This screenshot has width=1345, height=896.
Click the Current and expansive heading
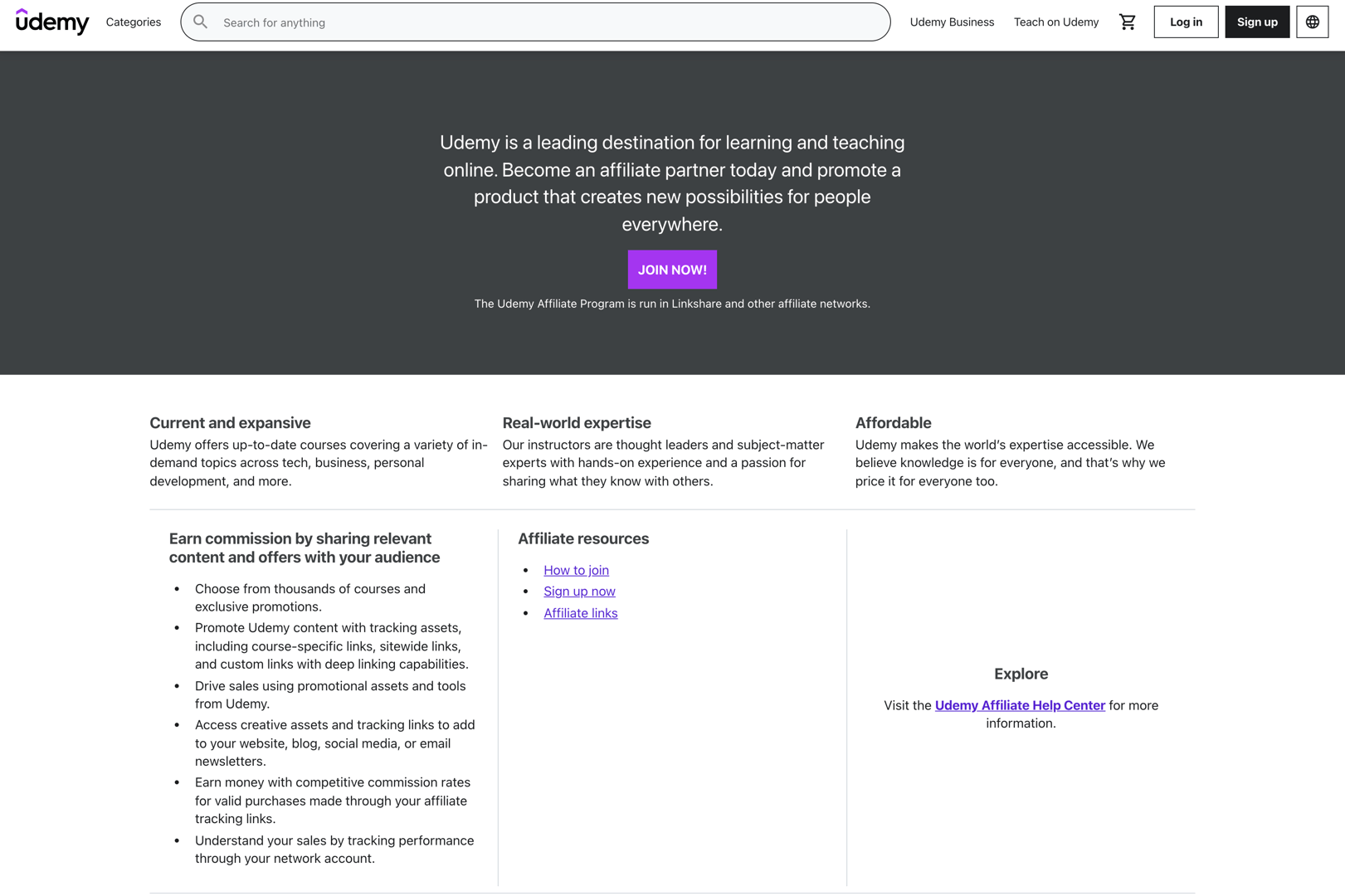(x=230, y=422)
